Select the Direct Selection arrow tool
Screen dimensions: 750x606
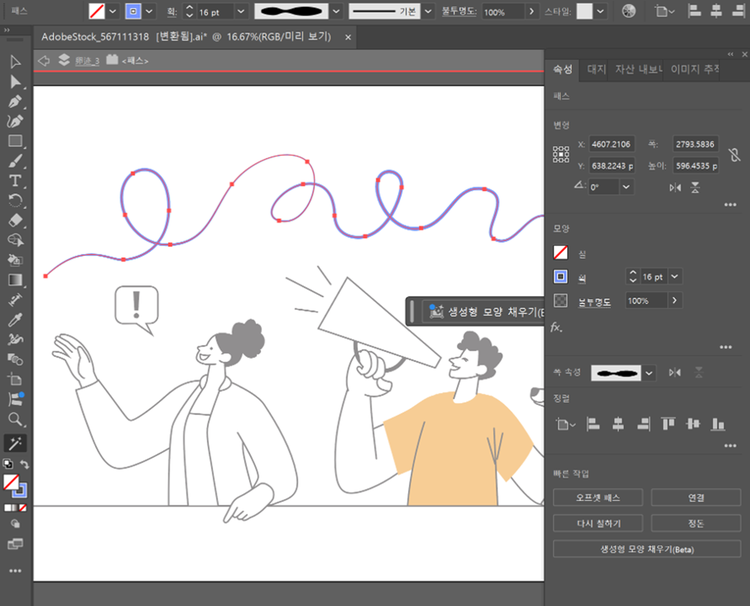15,81
